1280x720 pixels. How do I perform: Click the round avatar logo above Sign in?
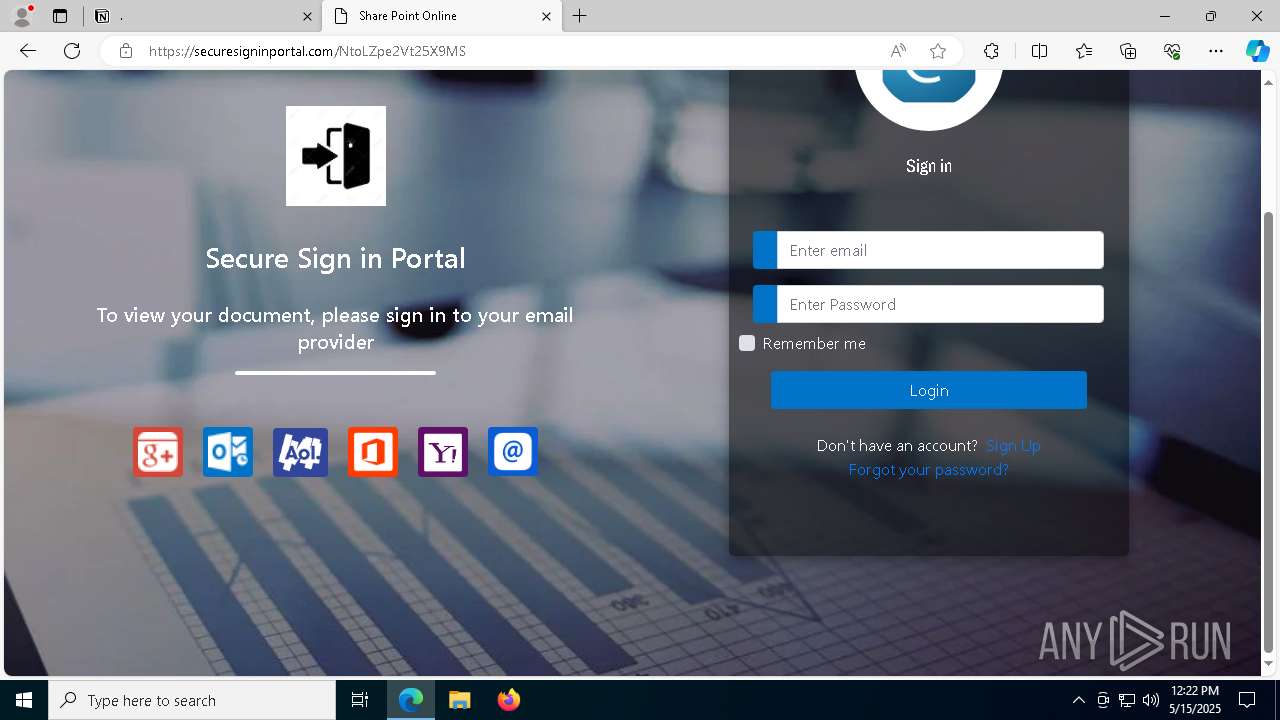929,98
